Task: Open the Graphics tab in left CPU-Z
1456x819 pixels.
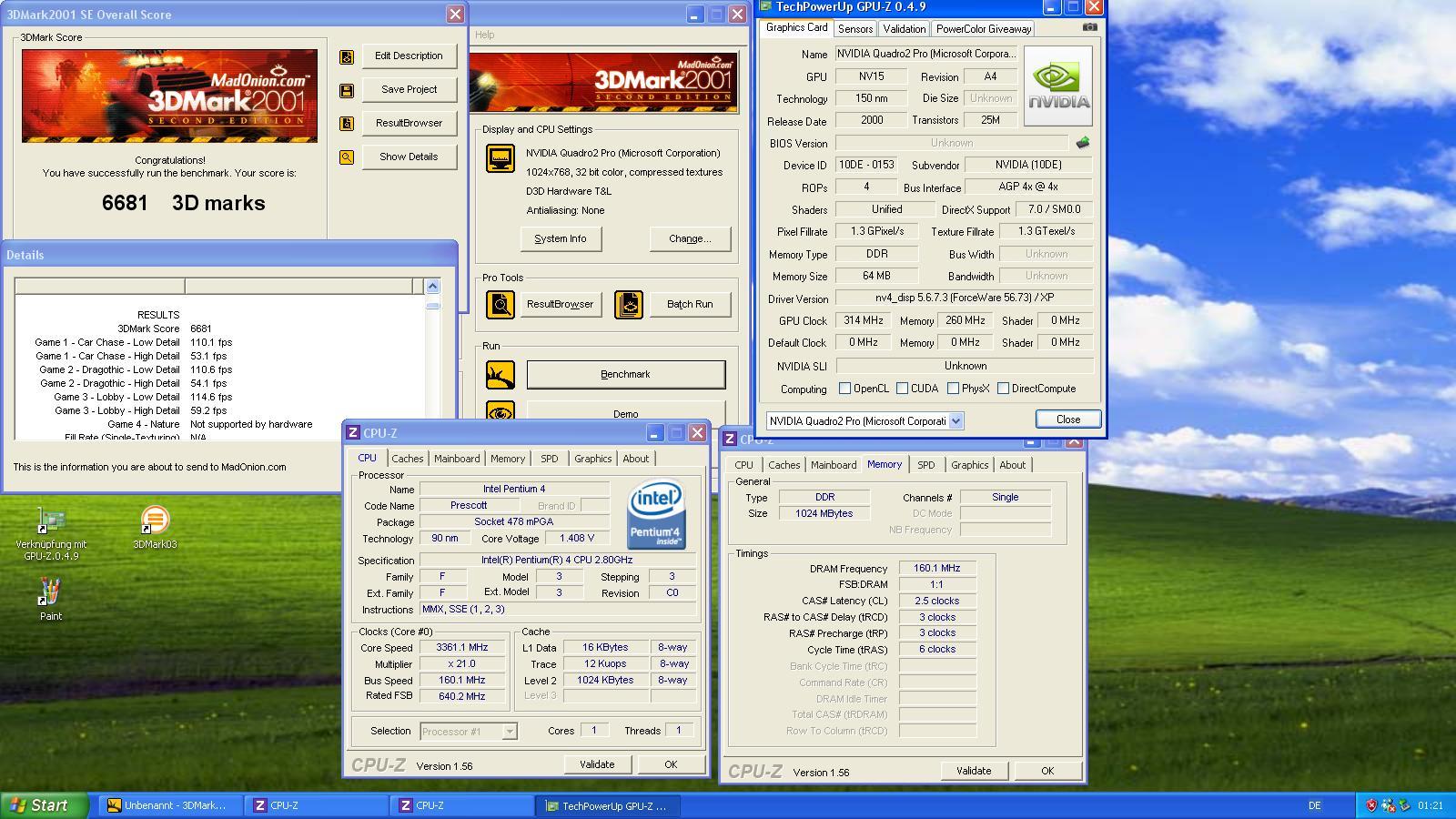Action: 592,459
